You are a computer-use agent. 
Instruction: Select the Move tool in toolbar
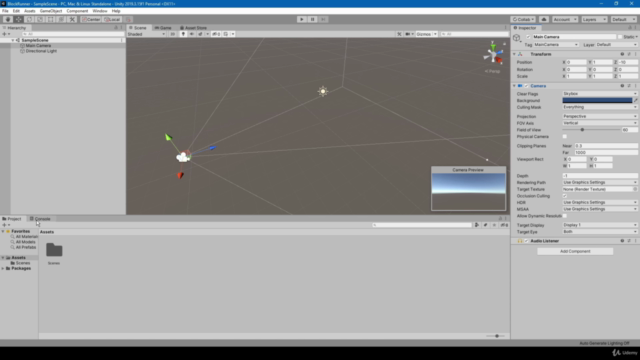(18, 19)
